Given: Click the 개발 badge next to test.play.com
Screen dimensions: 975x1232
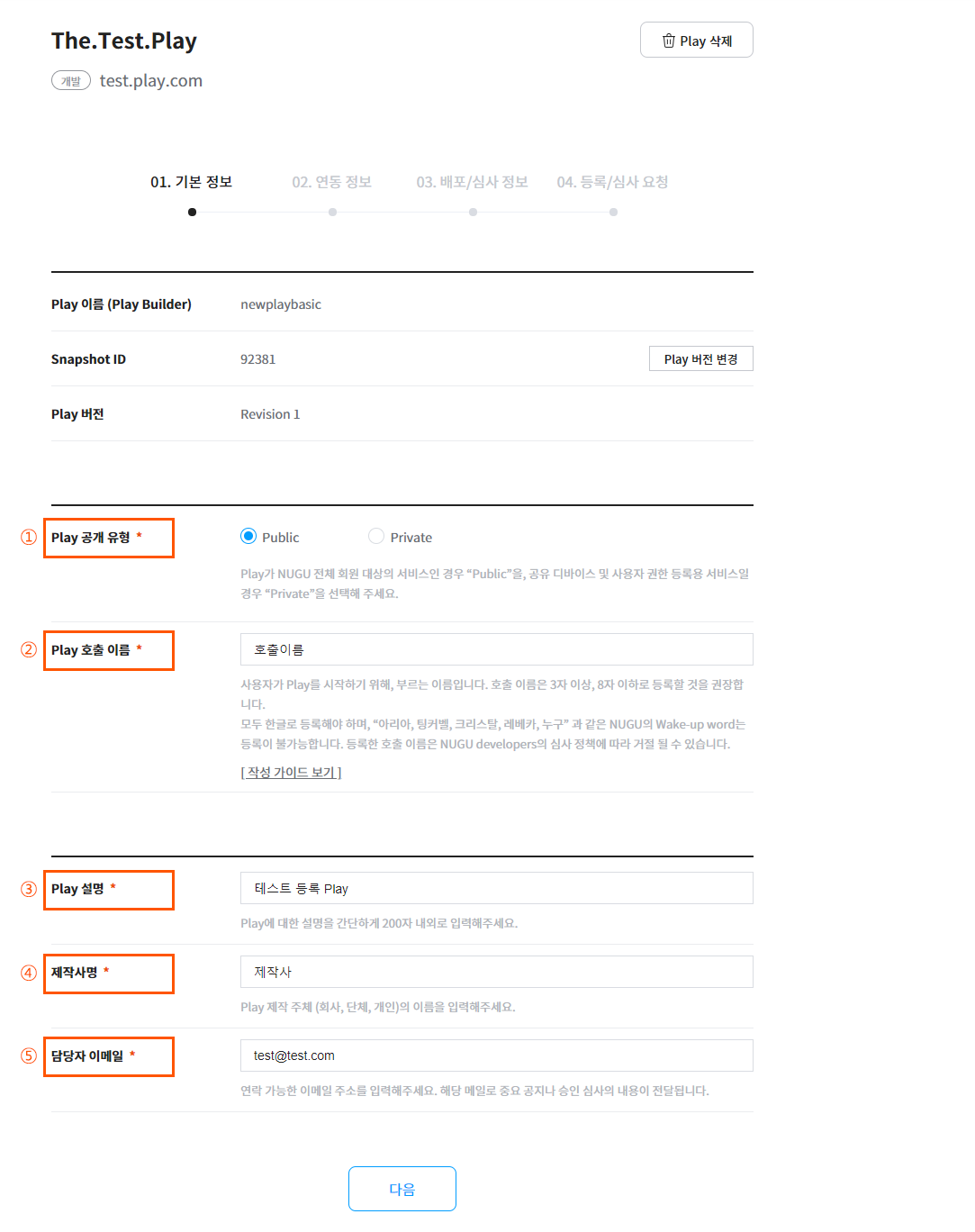Looking at the screenshot, I should pyautogui.click(x=71, y=81).
